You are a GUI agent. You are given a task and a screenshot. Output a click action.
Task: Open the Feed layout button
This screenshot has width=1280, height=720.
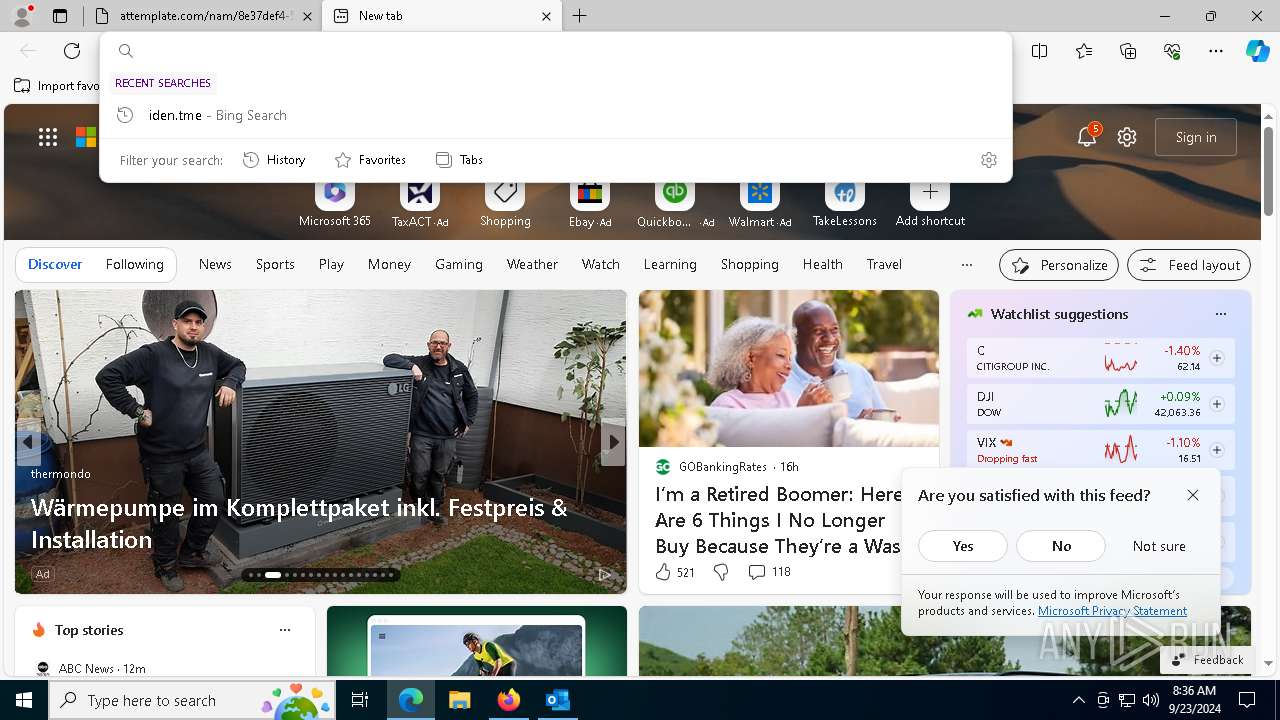coord(1189,265)
